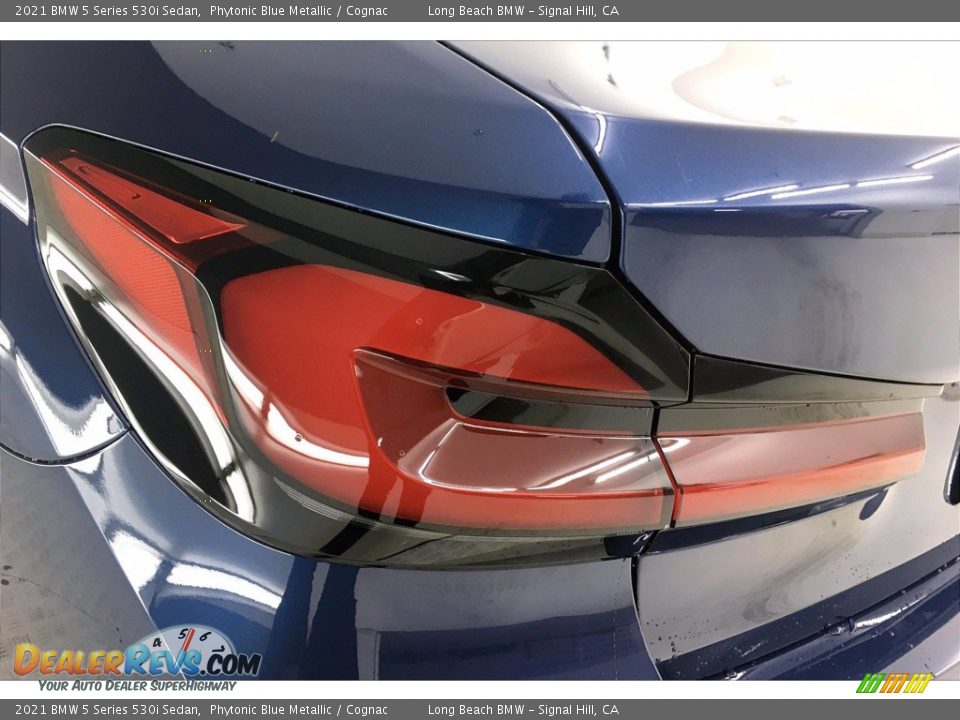
Task: Click the upper left orange-red taillight section
Action: pyautogui.click(x=120, y=240)
